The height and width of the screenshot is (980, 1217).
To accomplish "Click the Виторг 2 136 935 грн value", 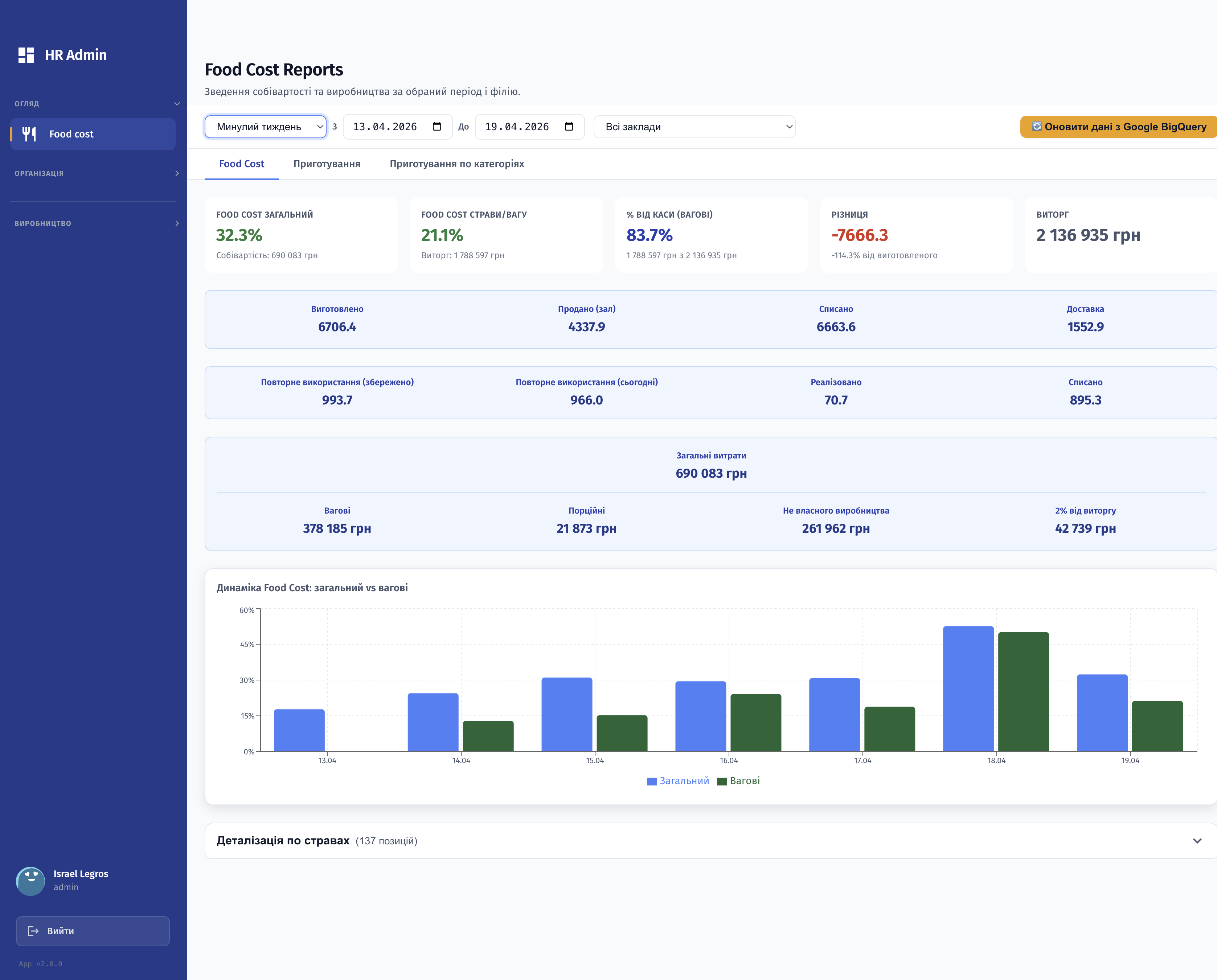I will [x=1088, y=235].
